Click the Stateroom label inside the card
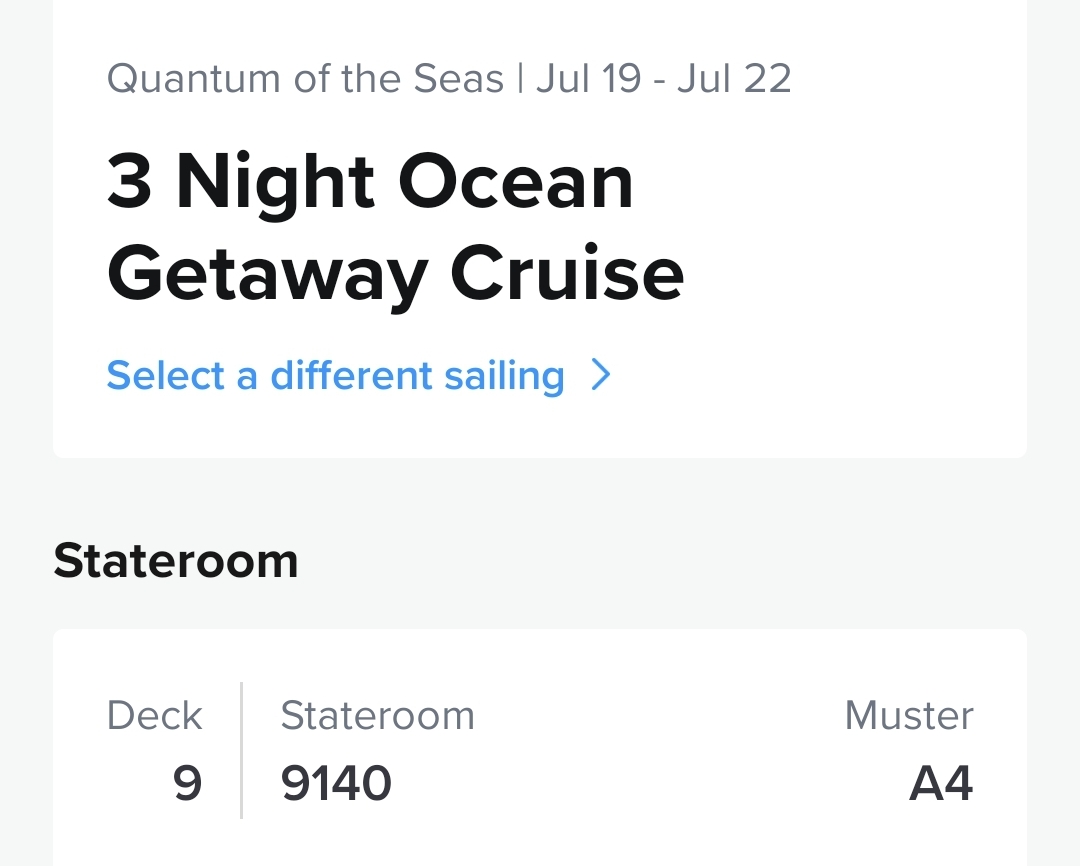This screenshot has width=1080, height=866. point(377,716)
